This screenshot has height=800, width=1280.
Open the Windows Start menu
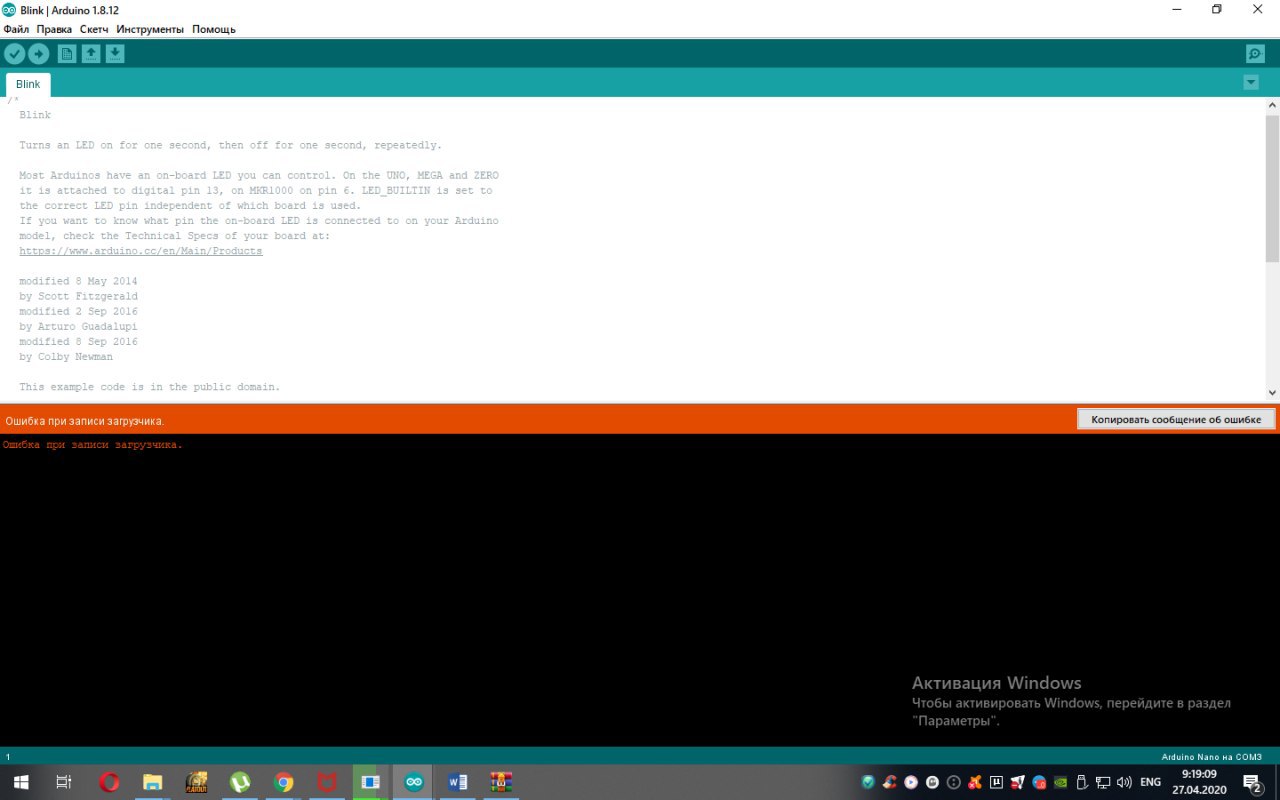click(20, 782)
